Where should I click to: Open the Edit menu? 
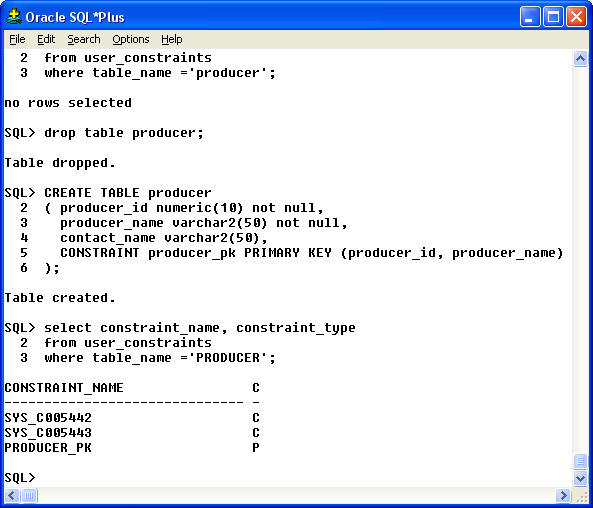click(46, 39)
